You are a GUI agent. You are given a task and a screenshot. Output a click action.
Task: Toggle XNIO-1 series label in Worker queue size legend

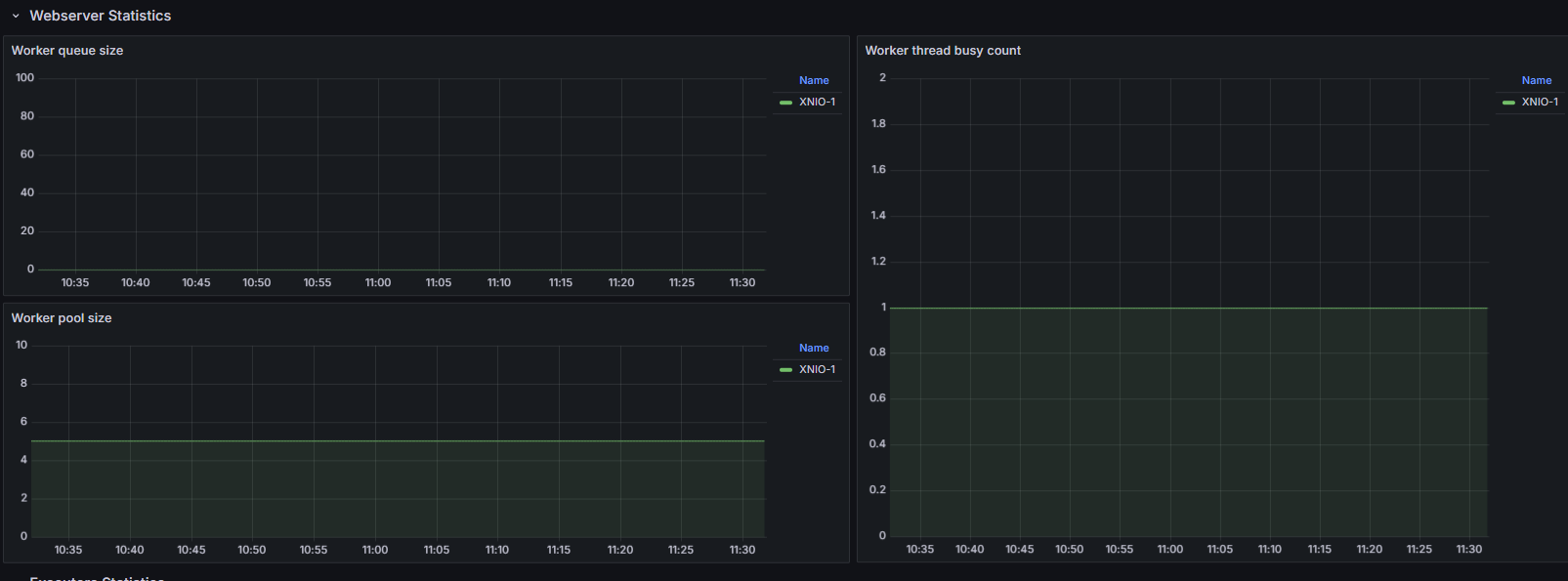pyautogui.click(x=817, y=103)
